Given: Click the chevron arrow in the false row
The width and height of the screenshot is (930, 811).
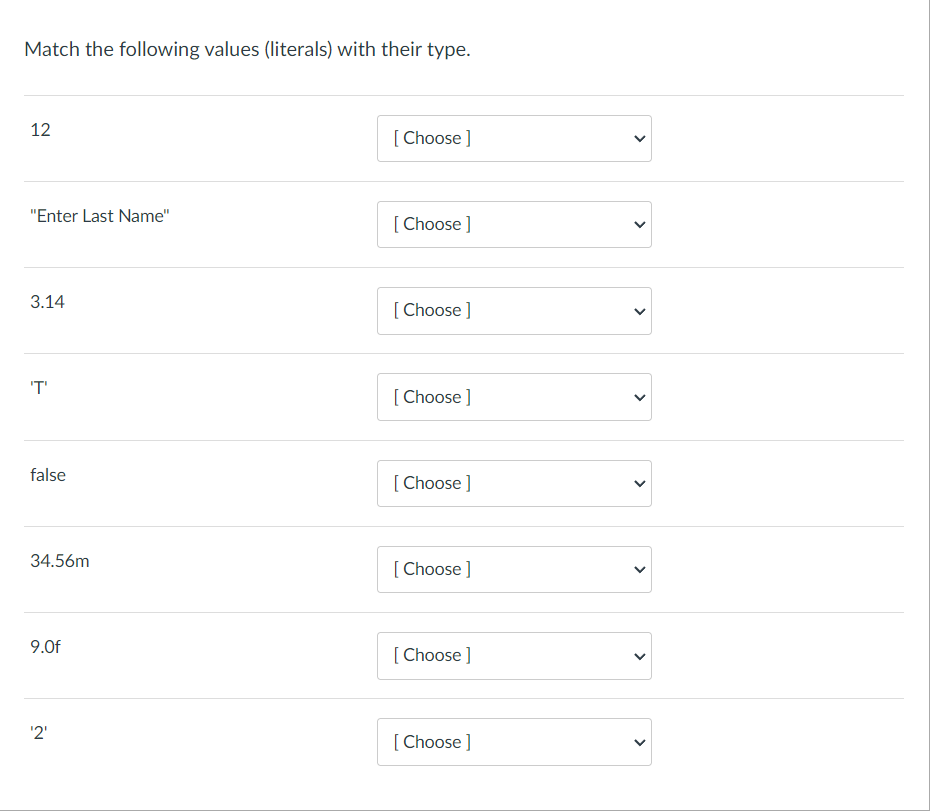Looking at the screenshot, I should pos(639,483).
